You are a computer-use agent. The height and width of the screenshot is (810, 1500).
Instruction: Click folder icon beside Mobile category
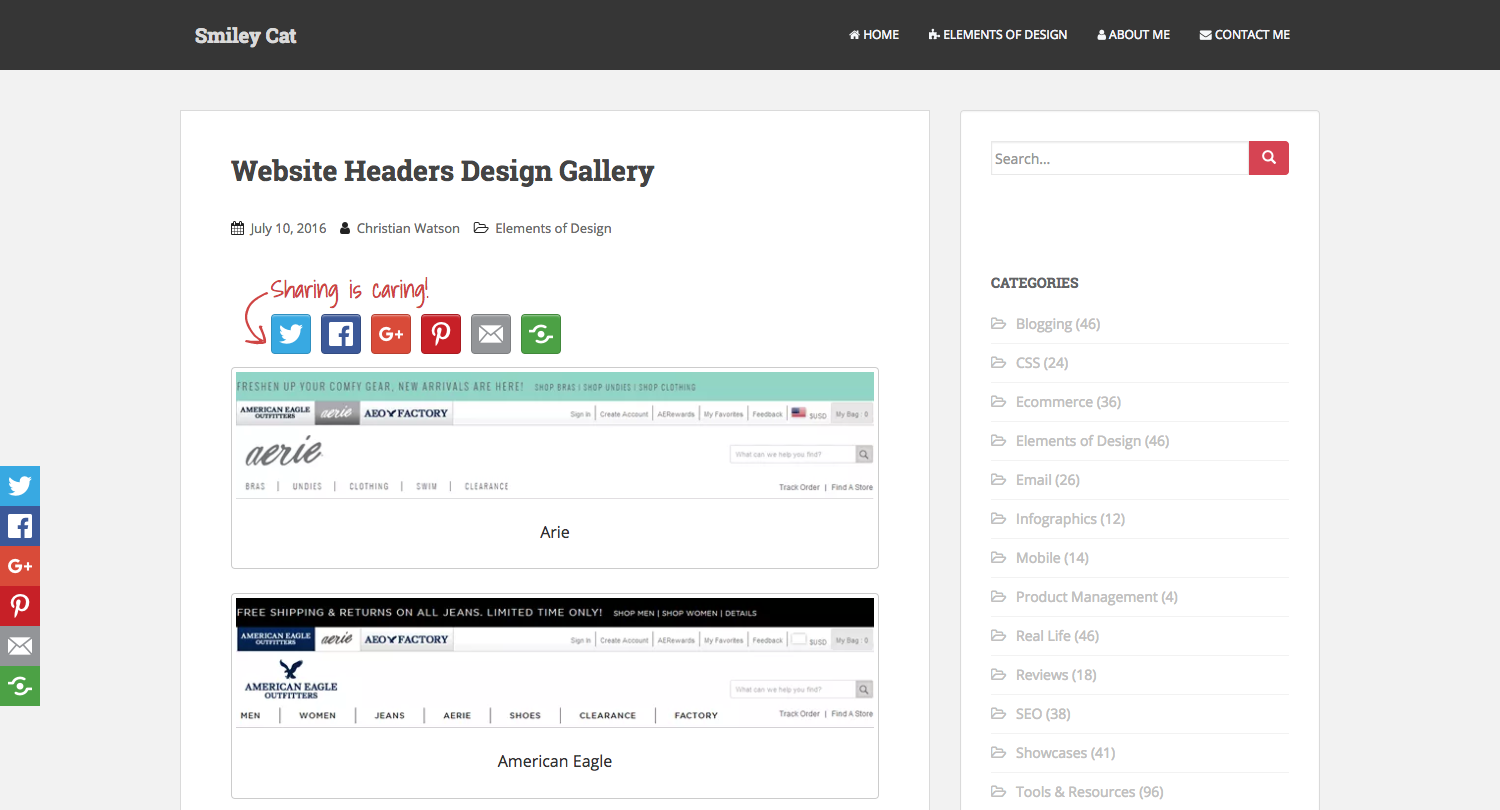(998, 558)
